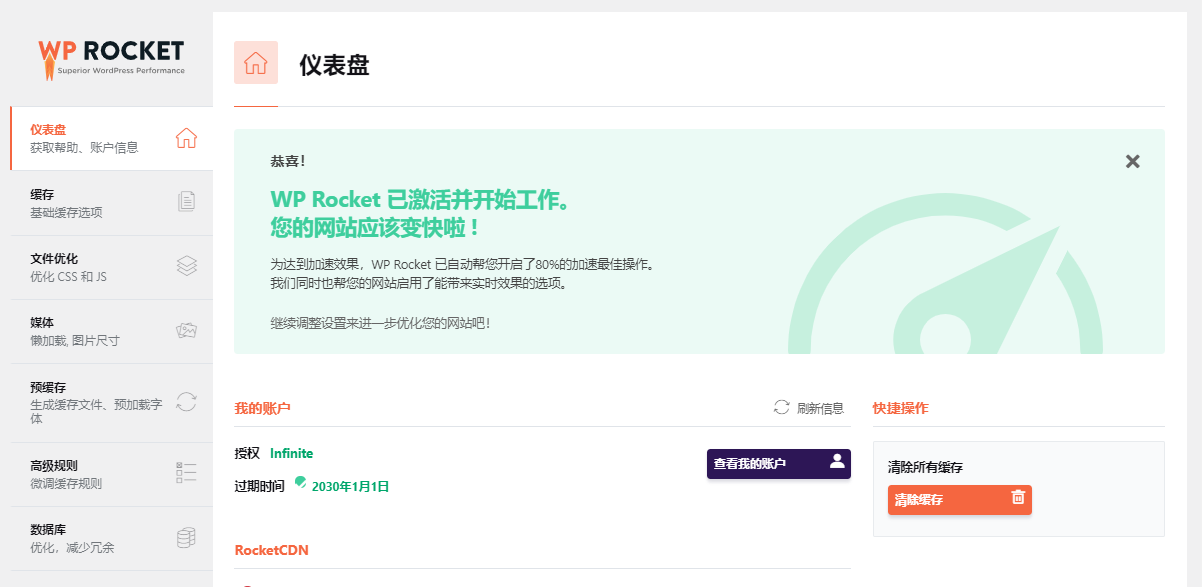Click the checklist icon beside 高级规则
Image resolution: width=1202 pixels, height=587 pixels.
coord(186,473)
